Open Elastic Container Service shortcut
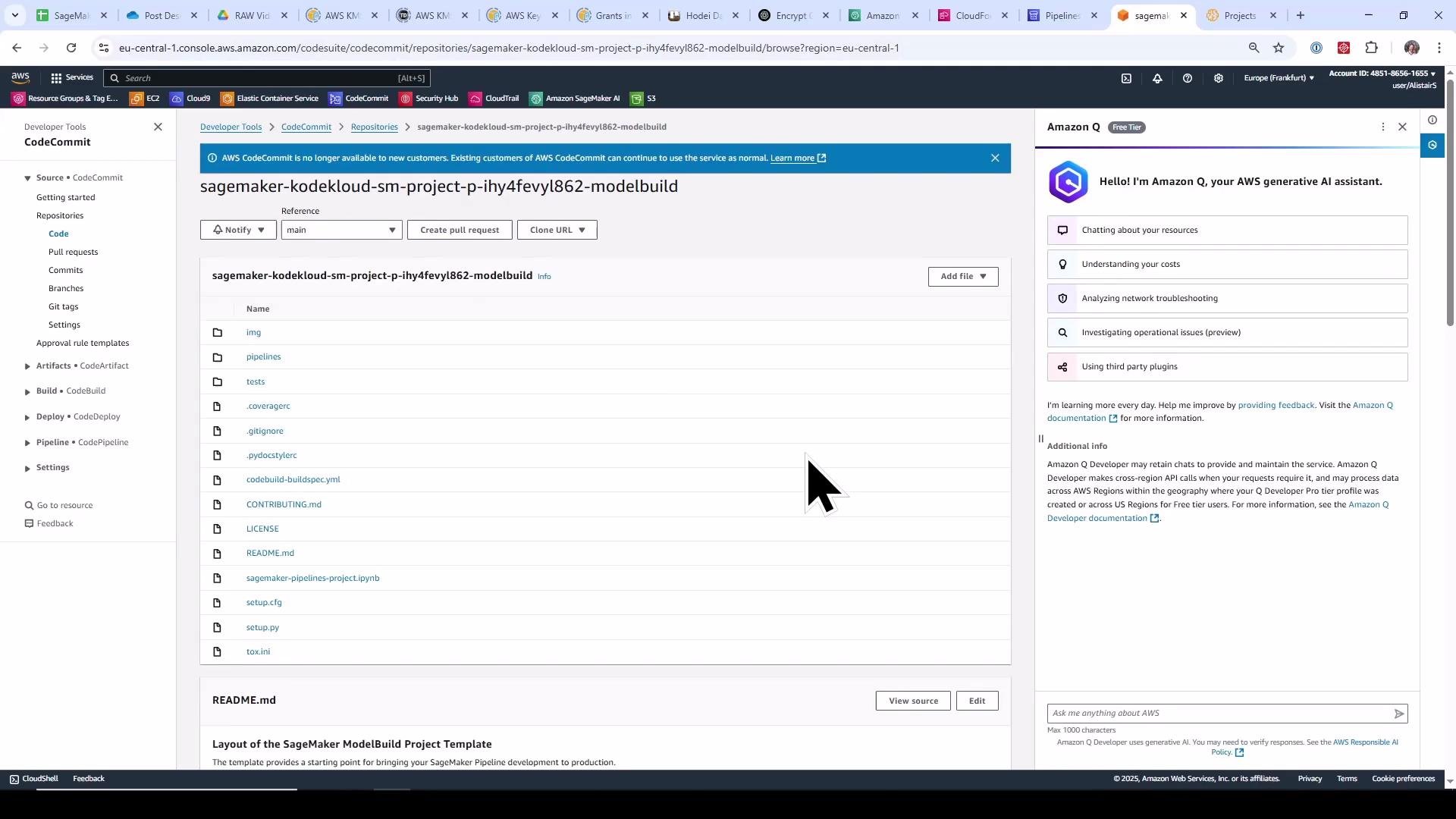This screenshot has height=819, width=1456. tap(270, 99)
